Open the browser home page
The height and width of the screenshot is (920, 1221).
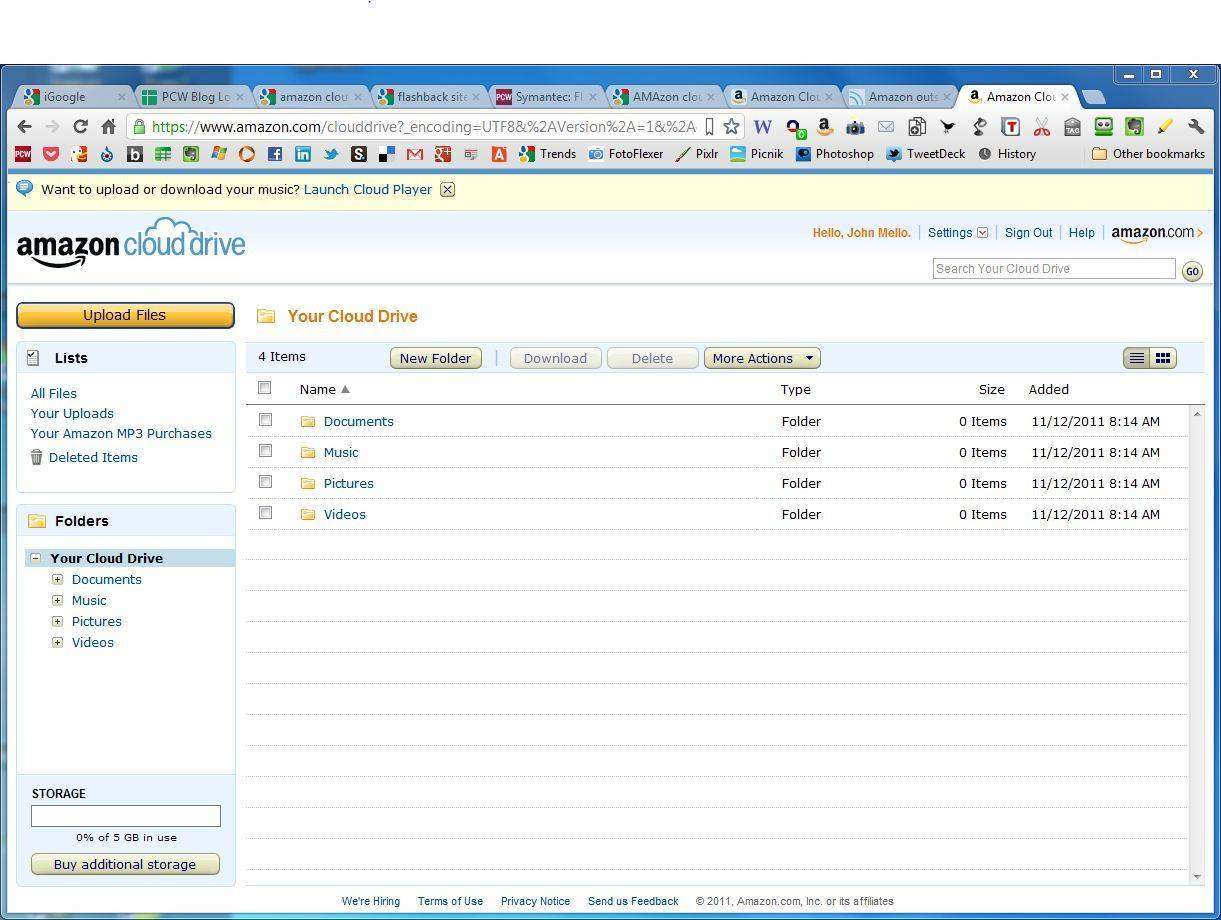(x=109, y=127)
